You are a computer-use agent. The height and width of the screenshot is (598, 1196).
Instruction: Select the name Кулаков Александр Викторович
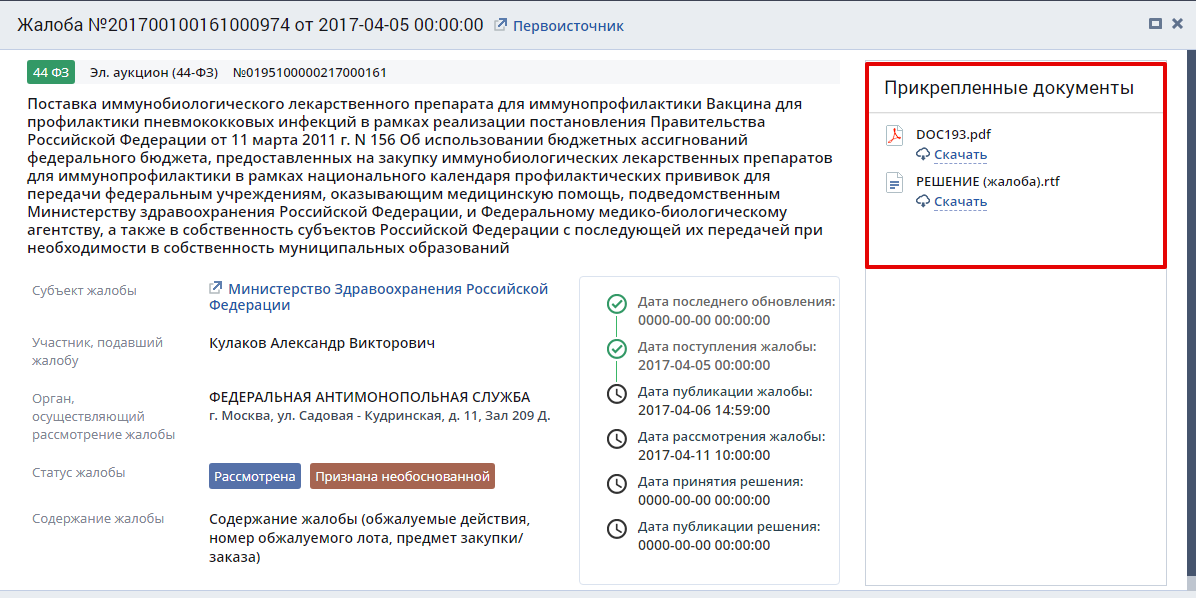[x=322, y=343]
